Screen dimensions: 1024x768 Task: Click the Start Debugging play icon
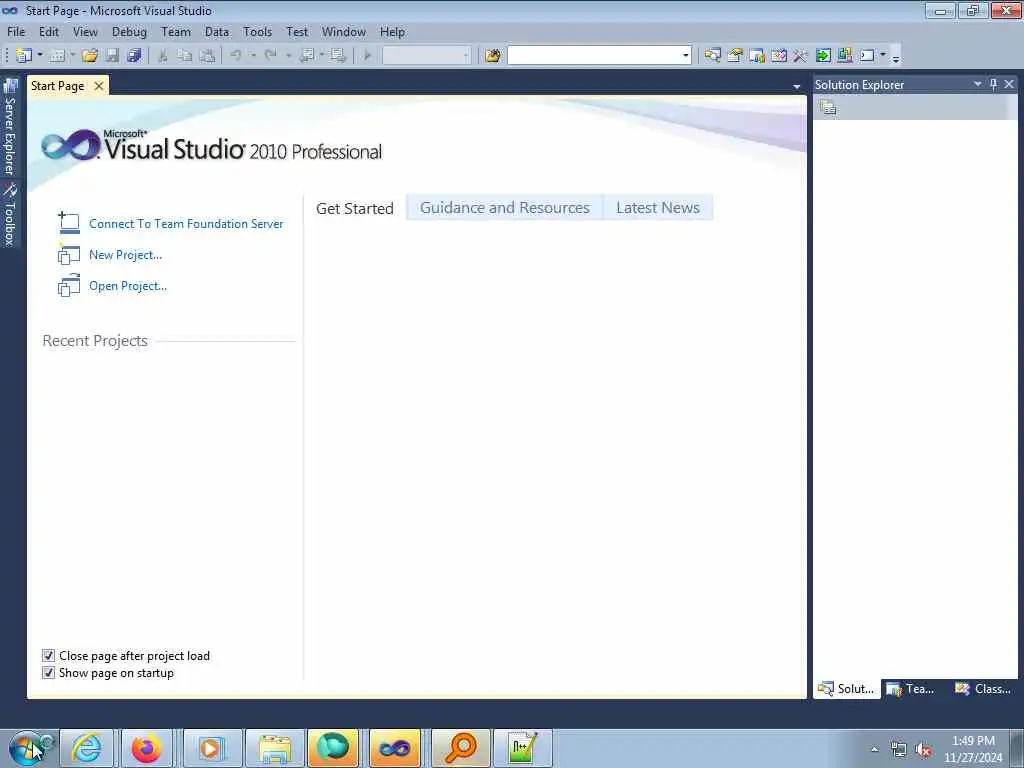tap(368, 56)
